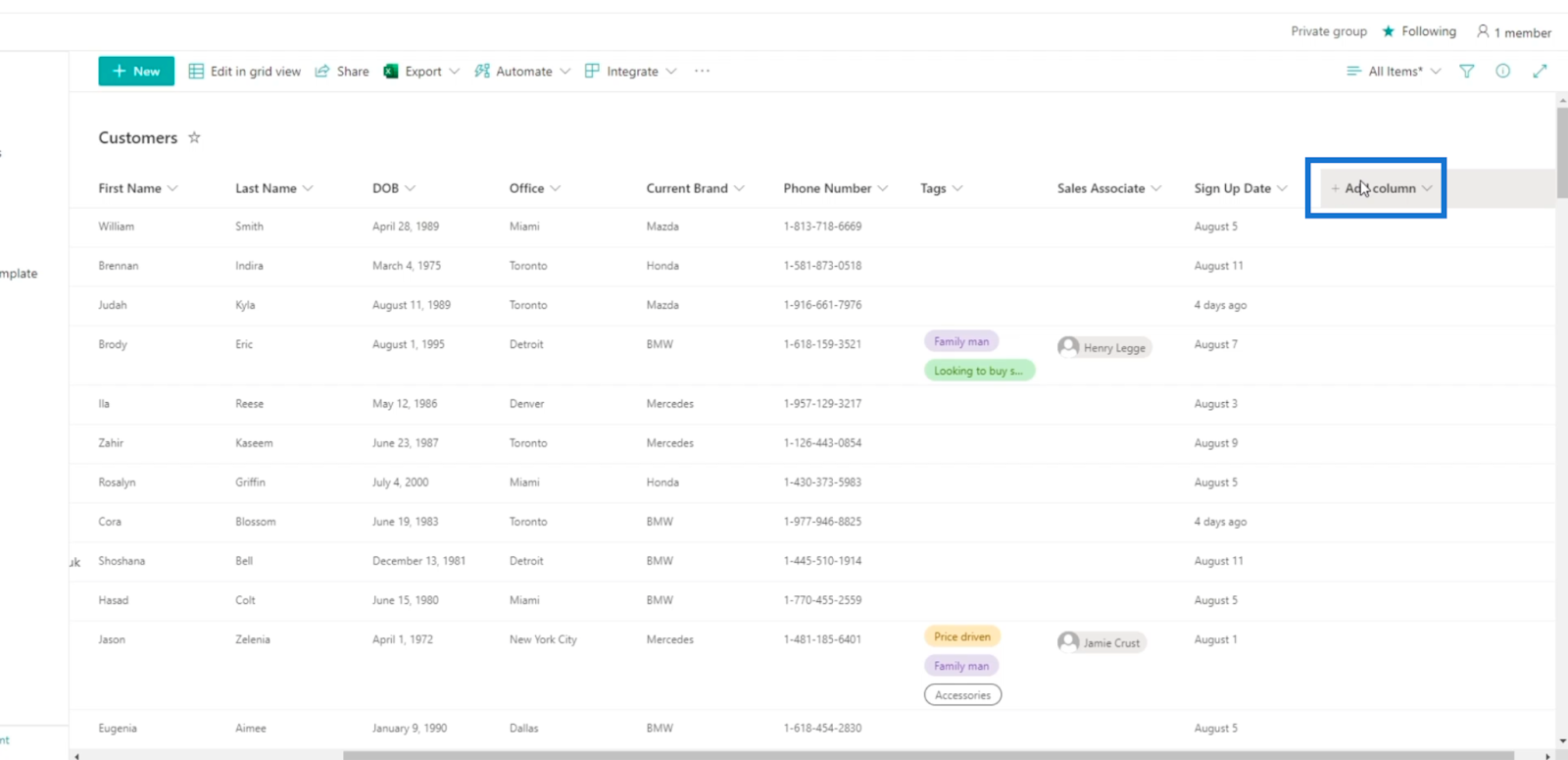1568x760 pixels.
Task: Click the filter funnel icon
Action: (x=1466, y=71)
